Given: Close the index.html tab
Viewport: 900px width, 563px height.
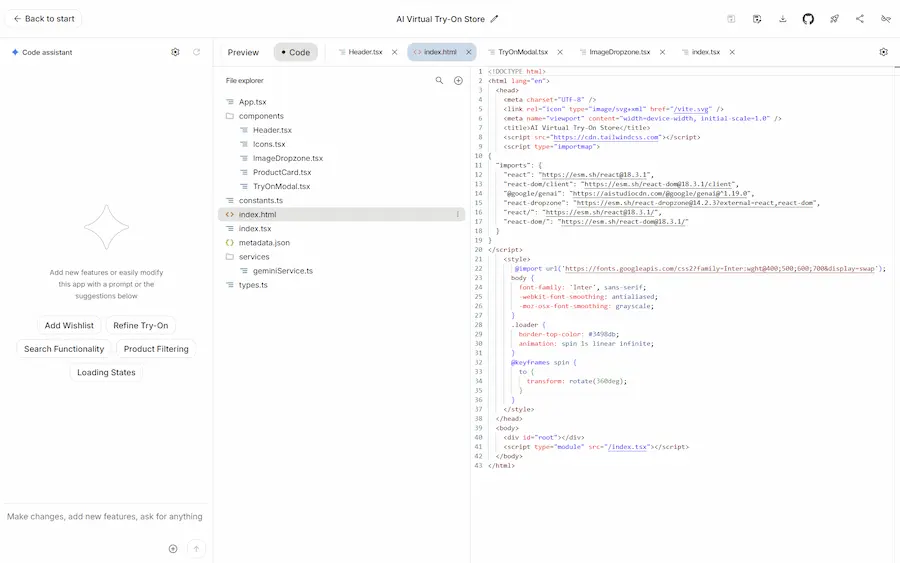Looking at the screenshot, I should click(x=468, y=52).
